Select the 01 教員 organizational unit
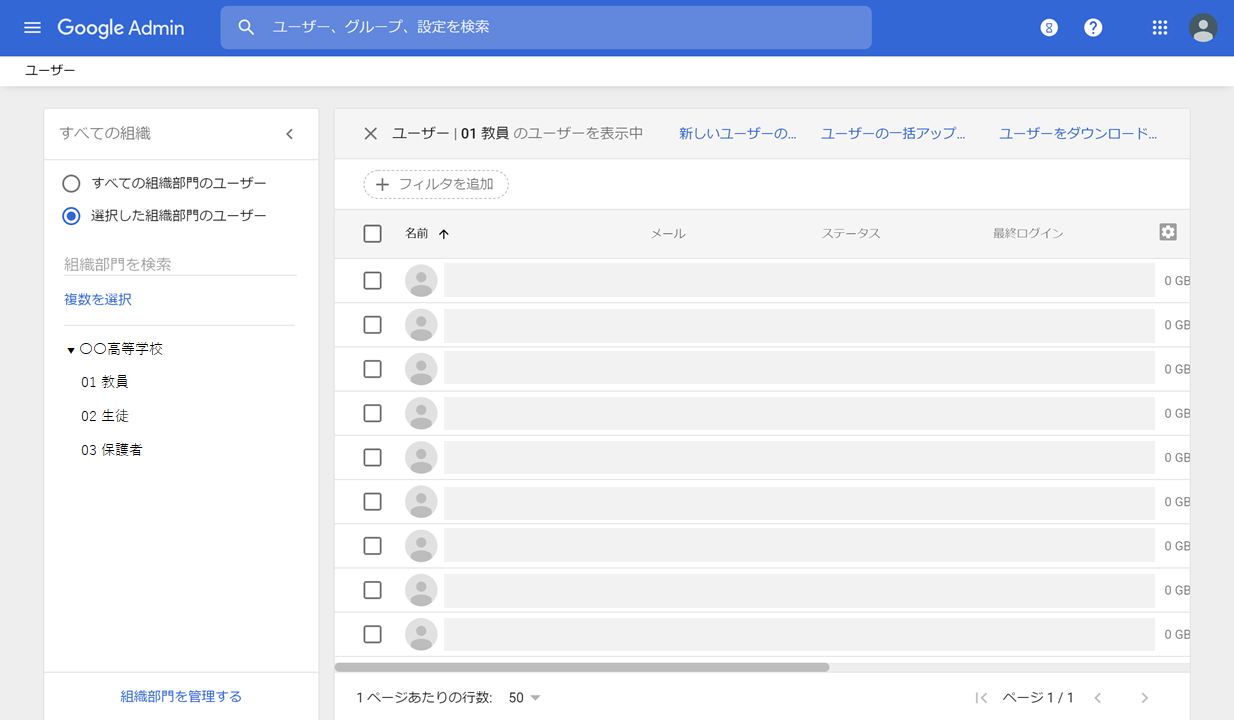The image size is (1234, 720). 105,382
